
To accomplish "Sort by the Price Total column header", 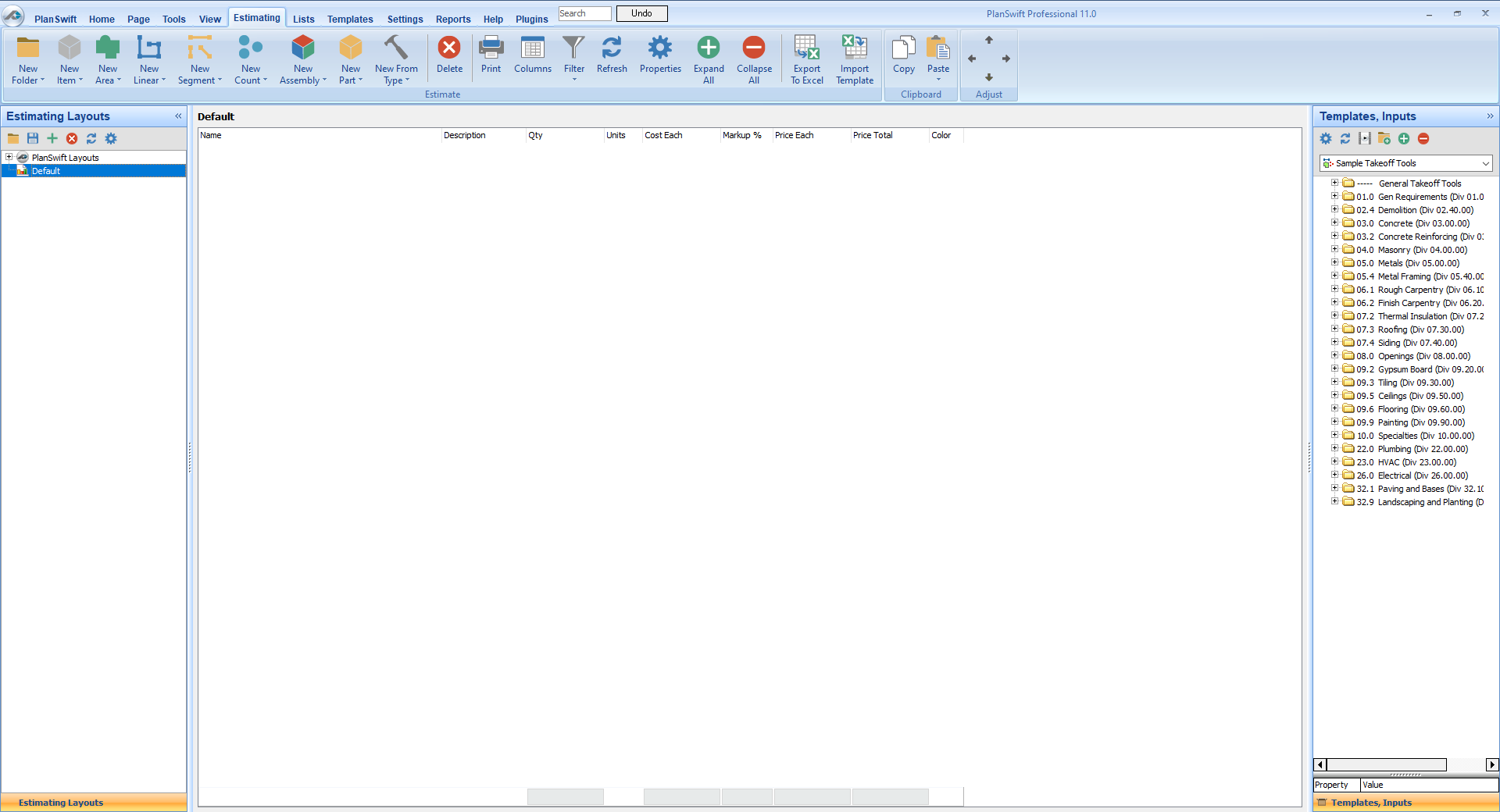I will point(889,135).
